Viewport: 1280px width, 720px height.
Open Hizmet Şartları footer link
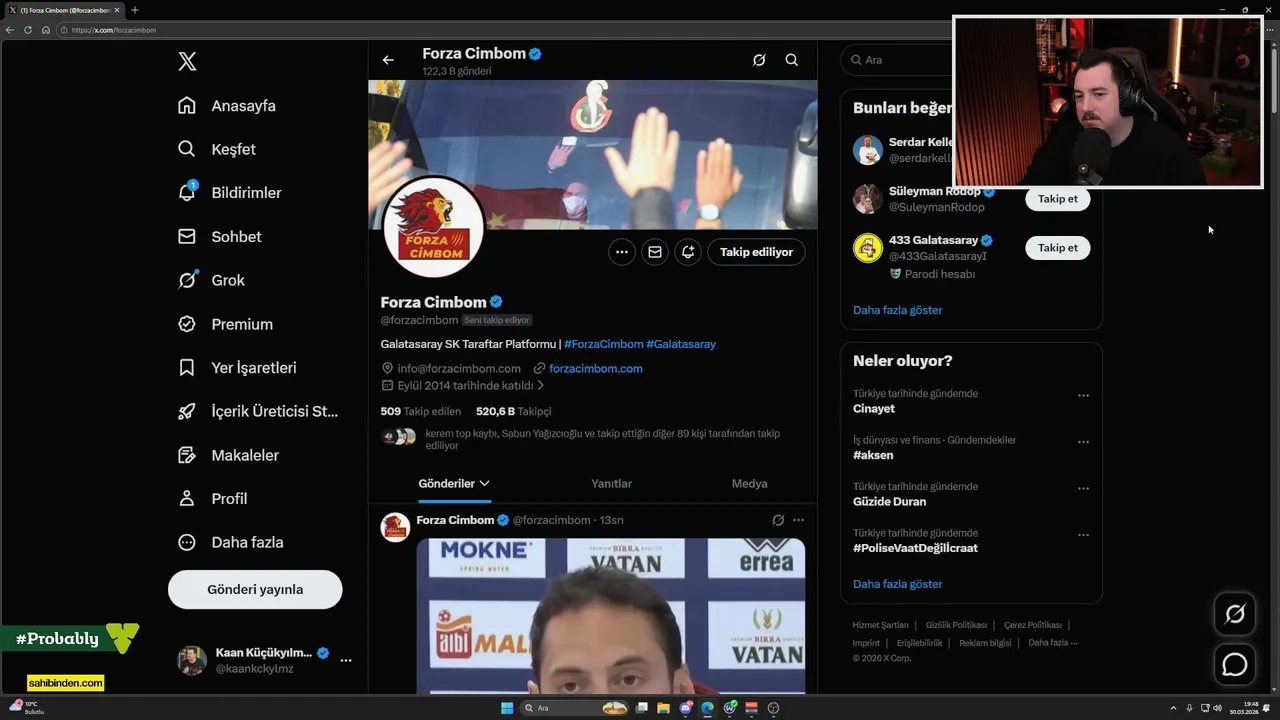(x=880, y=625)
